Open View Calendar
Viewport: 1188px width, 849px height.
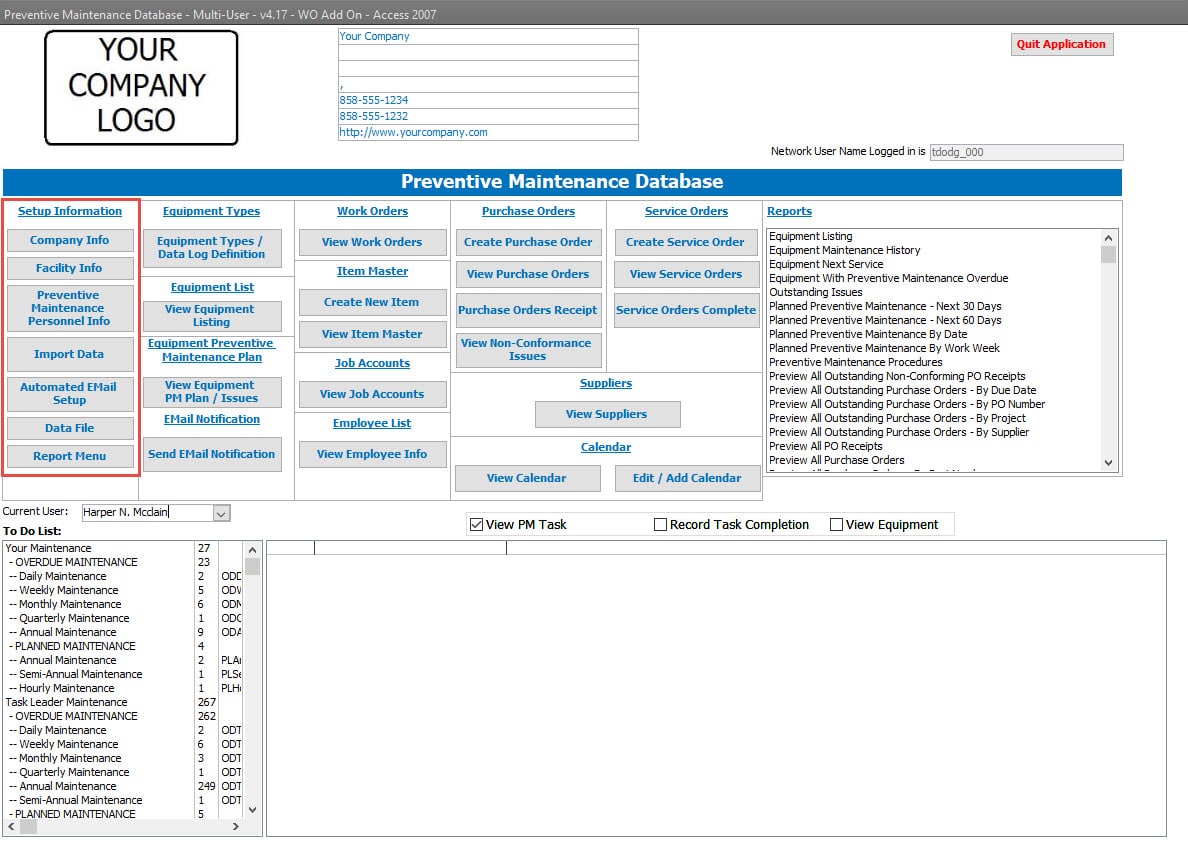point(527,479)
